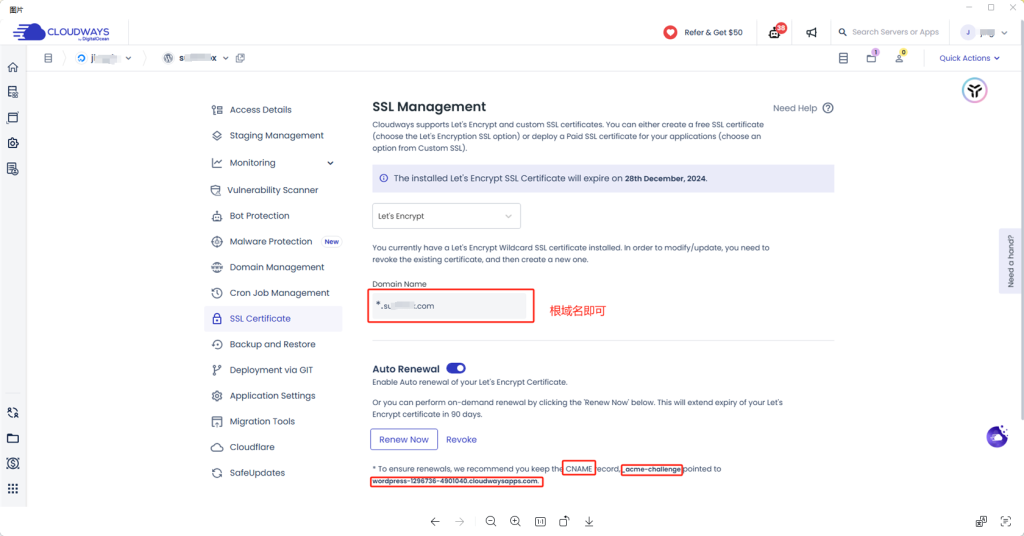Open the Need a hand? side tab
1024x536 pixels.
1010,261
